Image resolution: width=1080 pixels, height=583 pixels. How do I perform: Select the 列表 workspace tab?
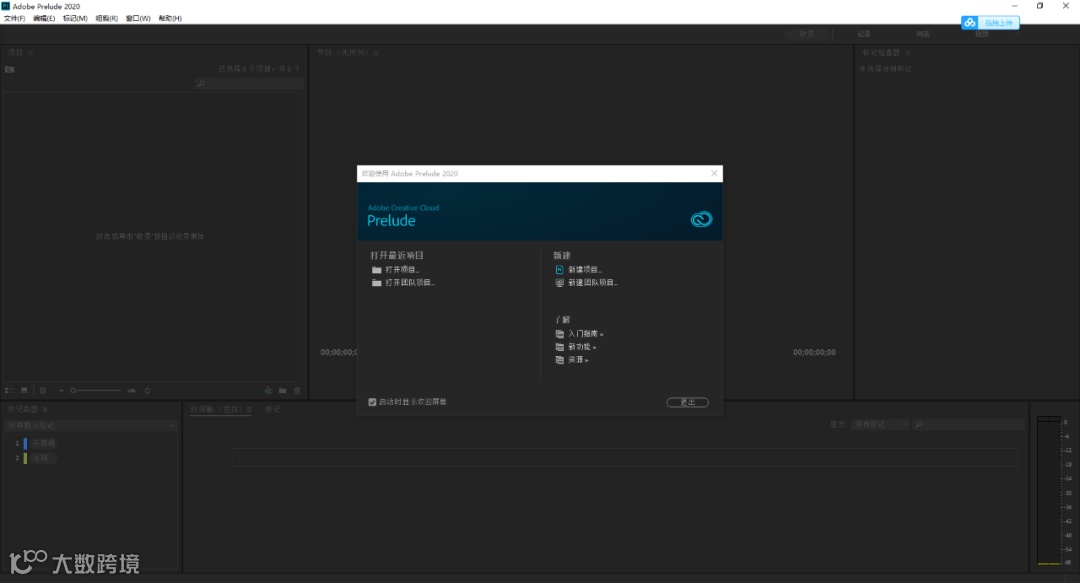coord(923,34)
